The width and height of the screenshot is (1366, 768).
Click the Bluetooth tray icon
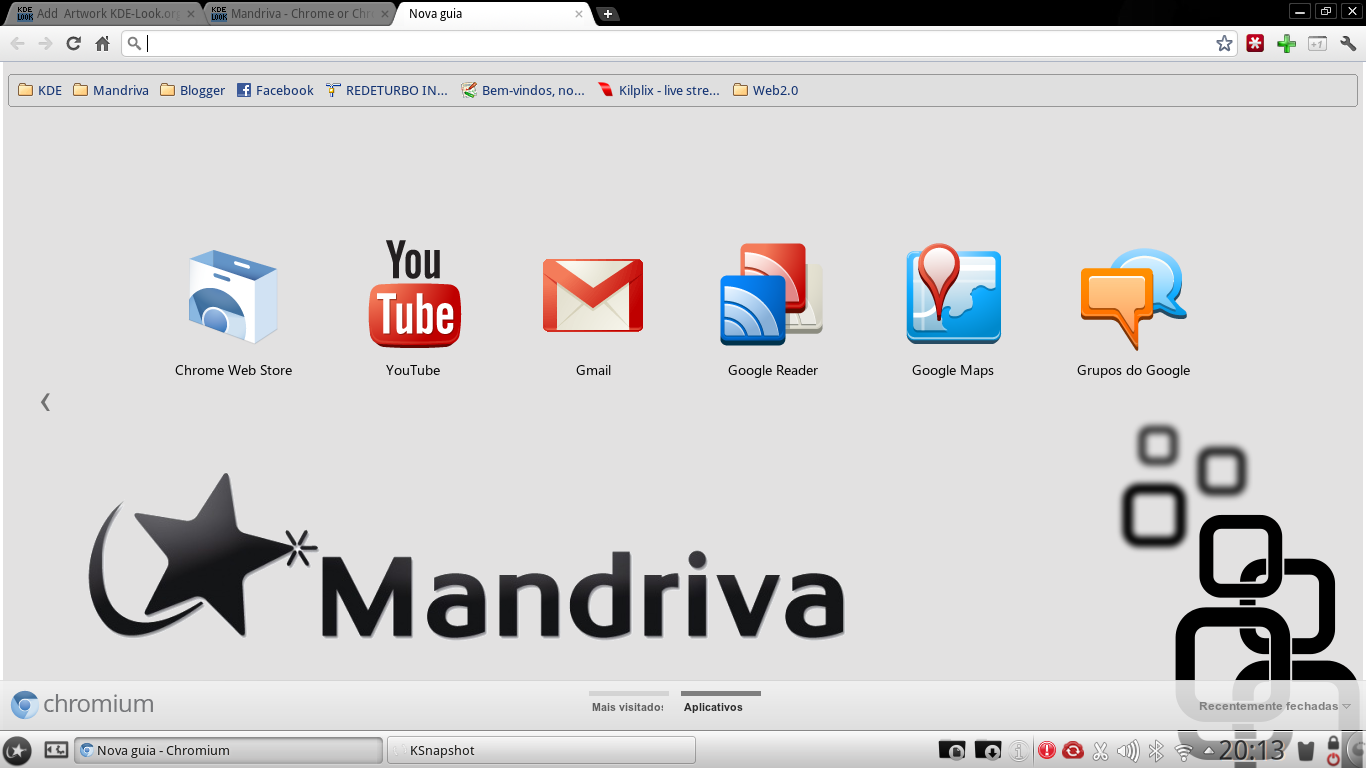(1156, 750)
